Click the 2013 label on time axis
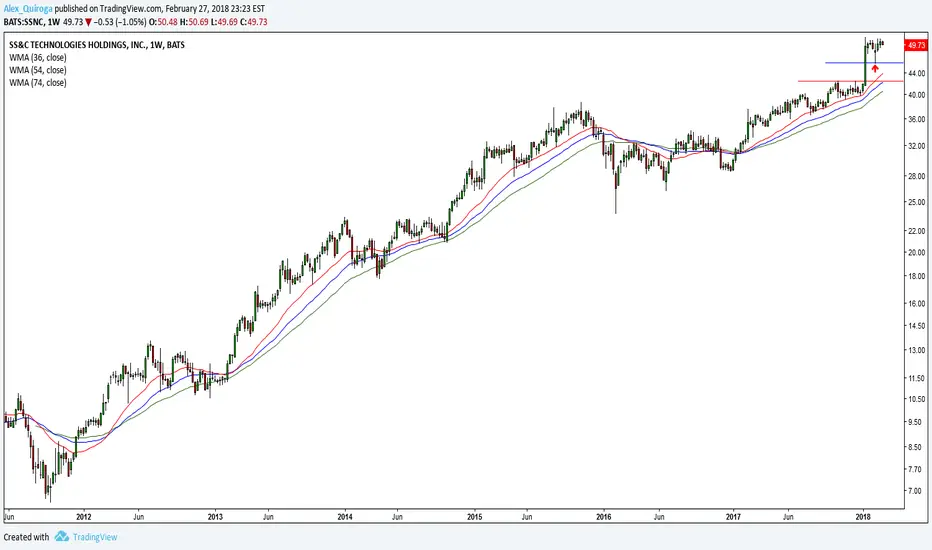Image resolution: width=932 pixels, height=550 pixels. point(215,517)
